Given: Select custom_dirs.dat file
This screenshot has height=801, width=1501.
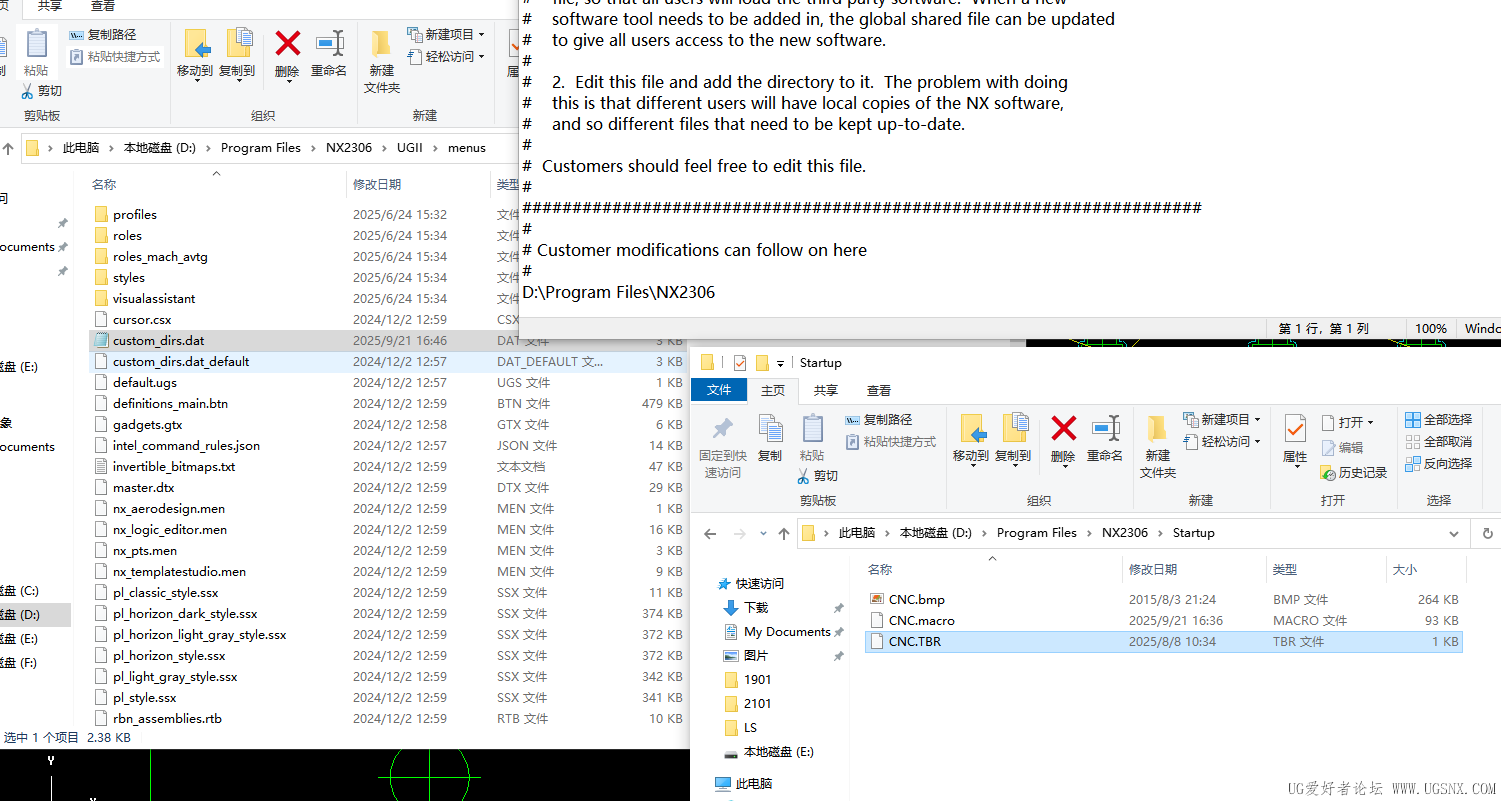Looking at the screenshot, I should (387, 341).
